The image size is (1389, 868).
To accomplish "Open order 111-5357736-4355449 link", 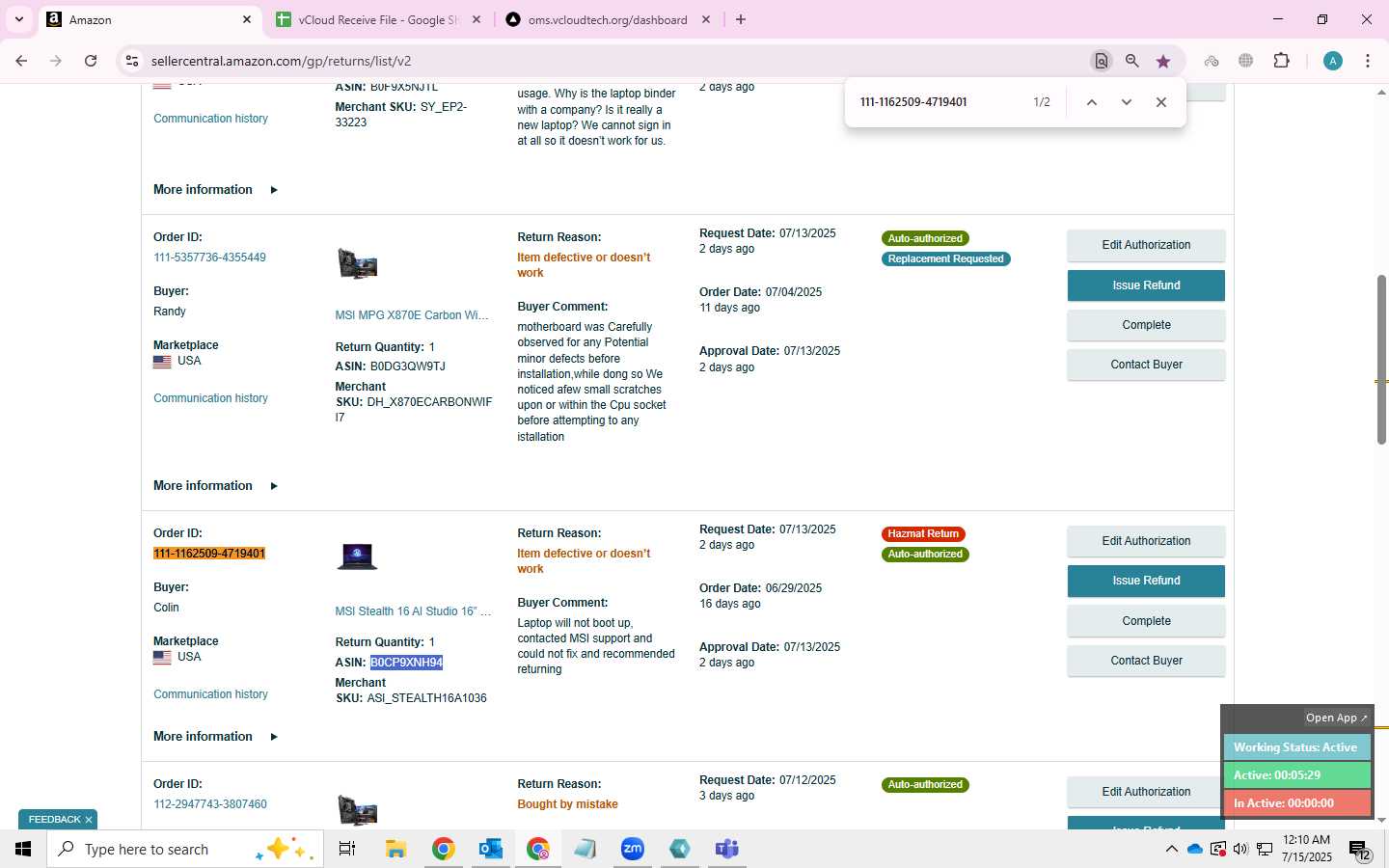I will [209, 258].
